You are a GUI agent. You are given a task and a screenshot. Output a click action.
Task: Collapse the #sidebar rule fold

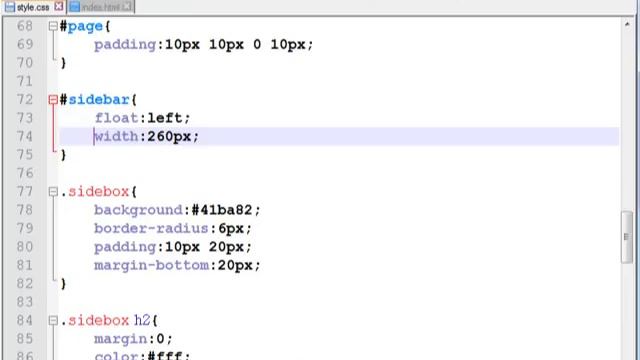pyautogui.click(x=53, y=100)
